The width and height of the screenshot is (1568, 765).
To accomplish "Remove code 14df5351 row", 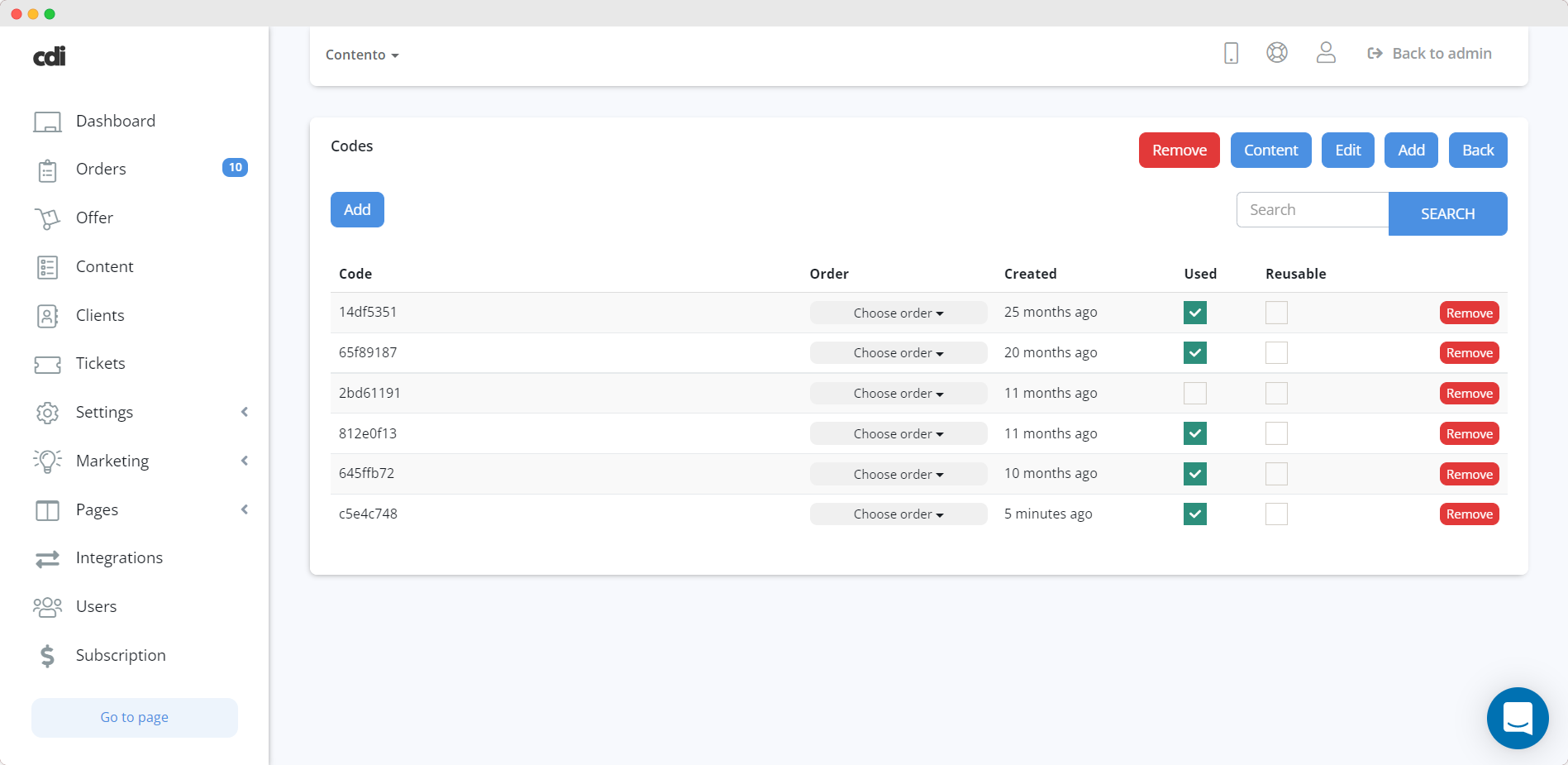I will [x=1470, y=313].
